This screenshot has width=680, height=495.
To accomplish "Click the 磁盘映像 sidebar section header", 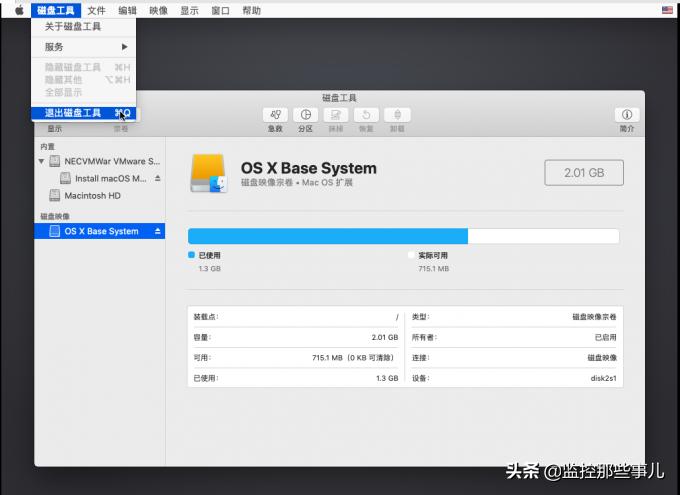I will [55, 216].
